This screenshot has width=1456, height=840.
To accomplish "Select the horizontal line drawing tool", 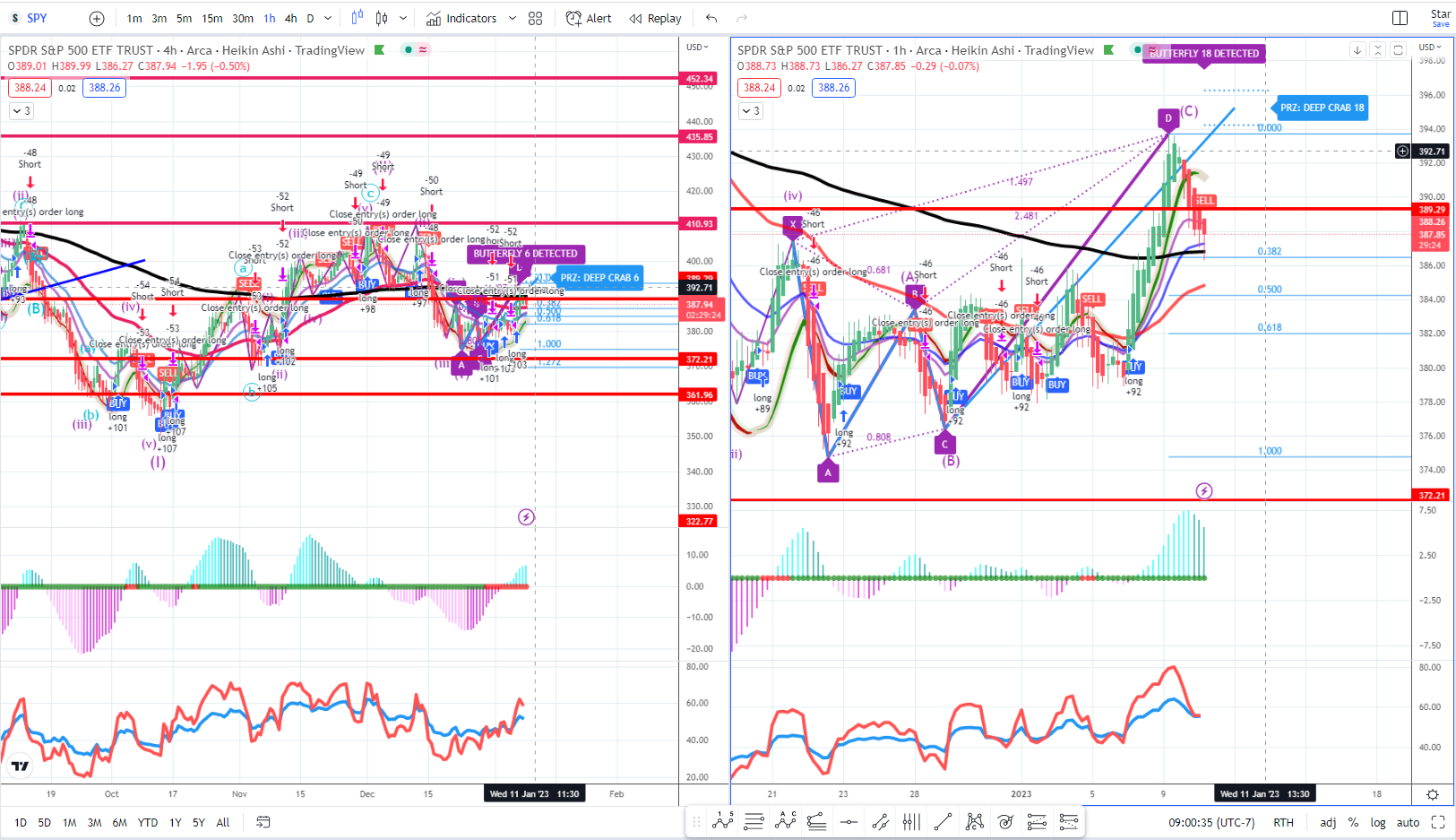I will pyautogui.click(x=849, y=821).
